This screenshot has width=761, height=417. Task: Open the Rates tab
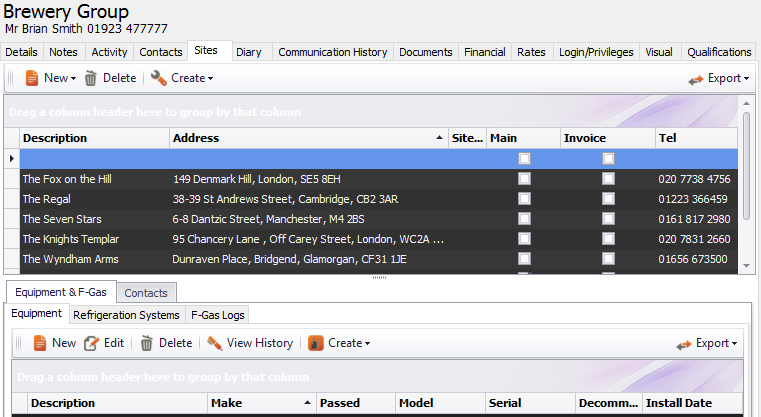[x=531, y=52]
